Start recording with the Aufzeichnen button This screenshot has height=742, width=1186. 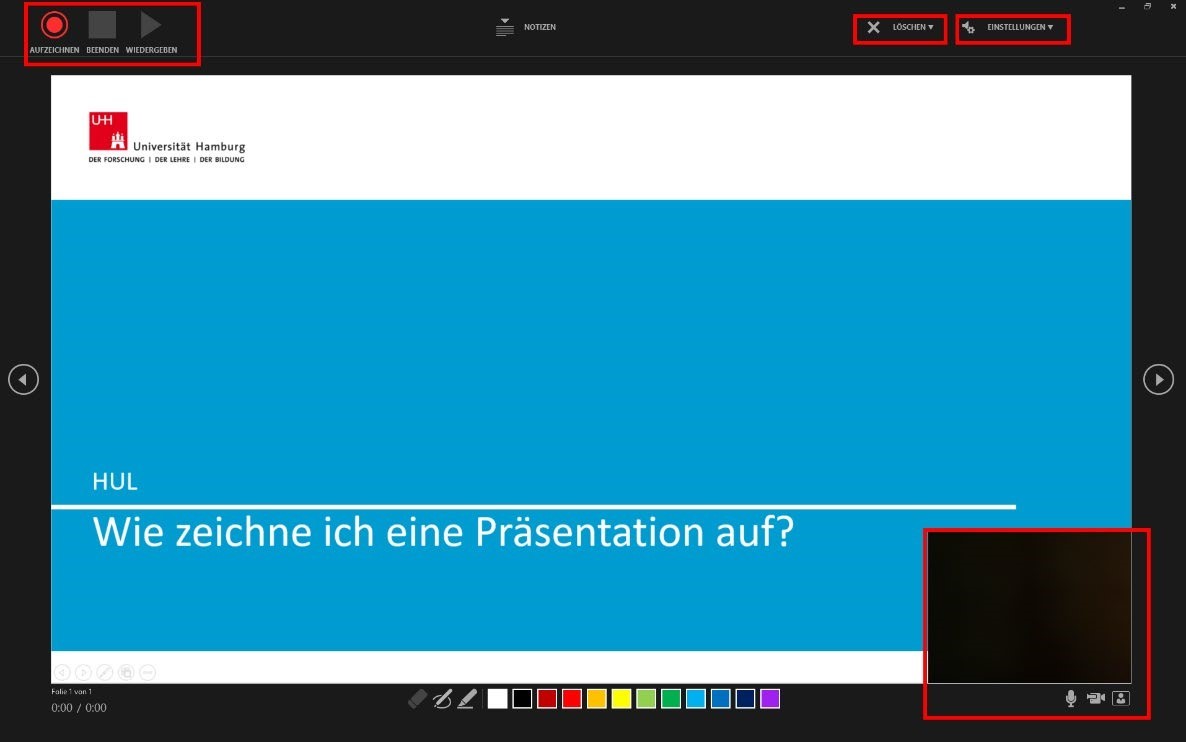54,26
